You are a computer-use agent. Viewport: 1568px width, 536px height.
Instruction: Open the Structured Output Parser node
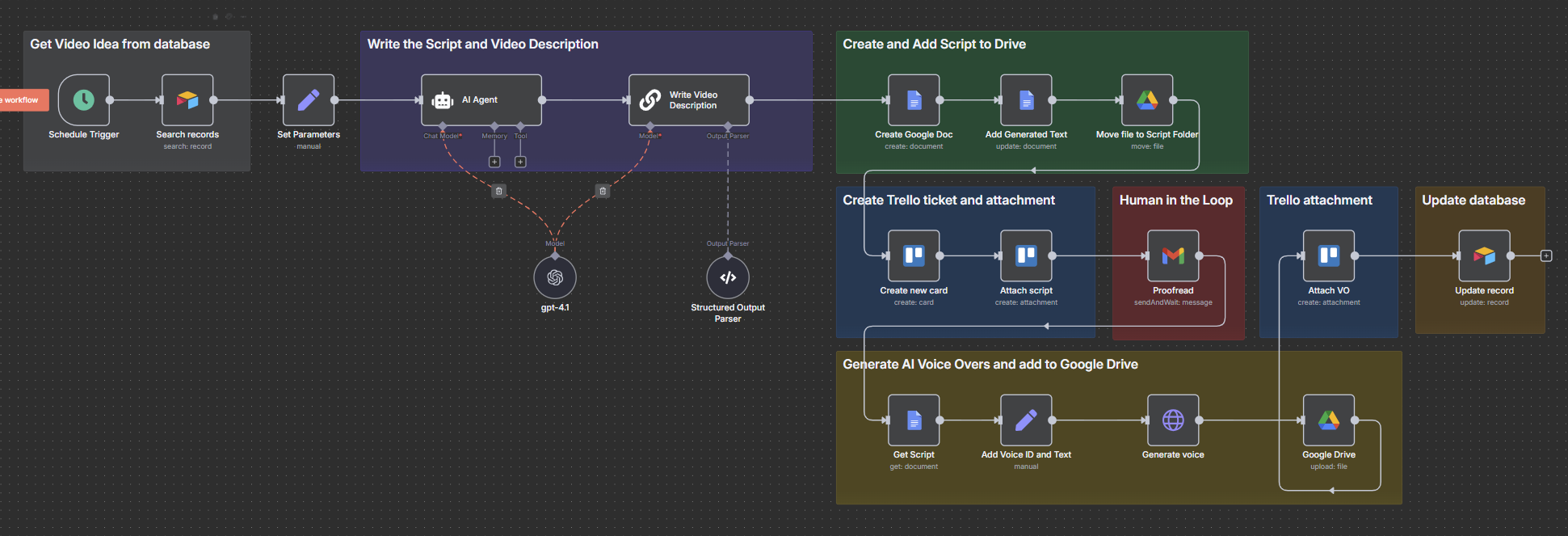[728, 277]
